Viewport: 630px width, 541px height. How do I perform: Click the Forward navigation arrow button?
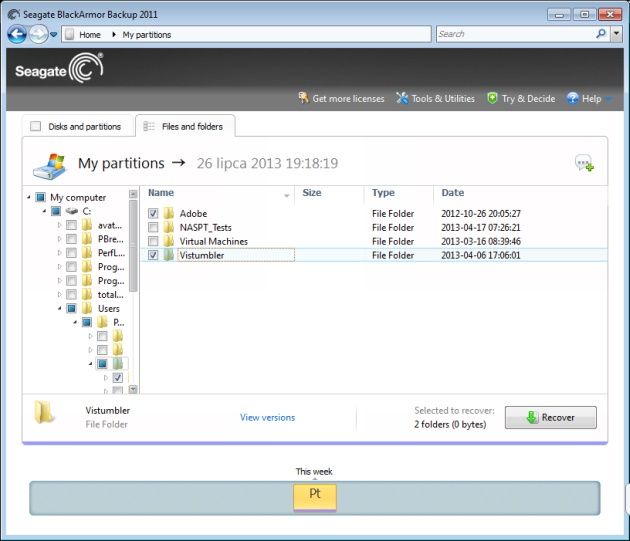tap(39, 35)
